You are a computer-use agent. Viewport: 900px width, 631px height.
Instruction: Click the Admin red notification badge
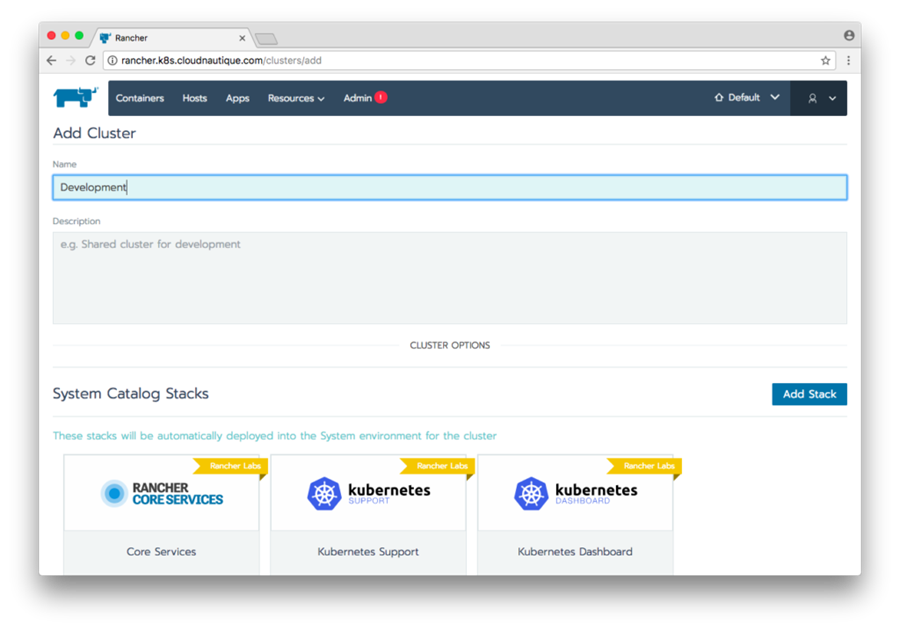[x=381, y=98]
